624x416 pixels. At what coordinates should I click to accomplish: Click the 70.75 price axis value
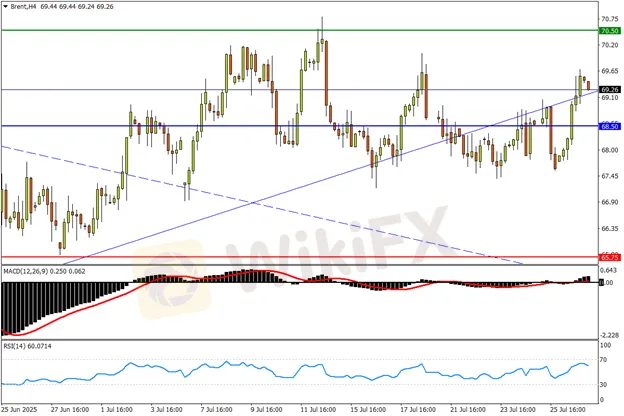point(610,19)
